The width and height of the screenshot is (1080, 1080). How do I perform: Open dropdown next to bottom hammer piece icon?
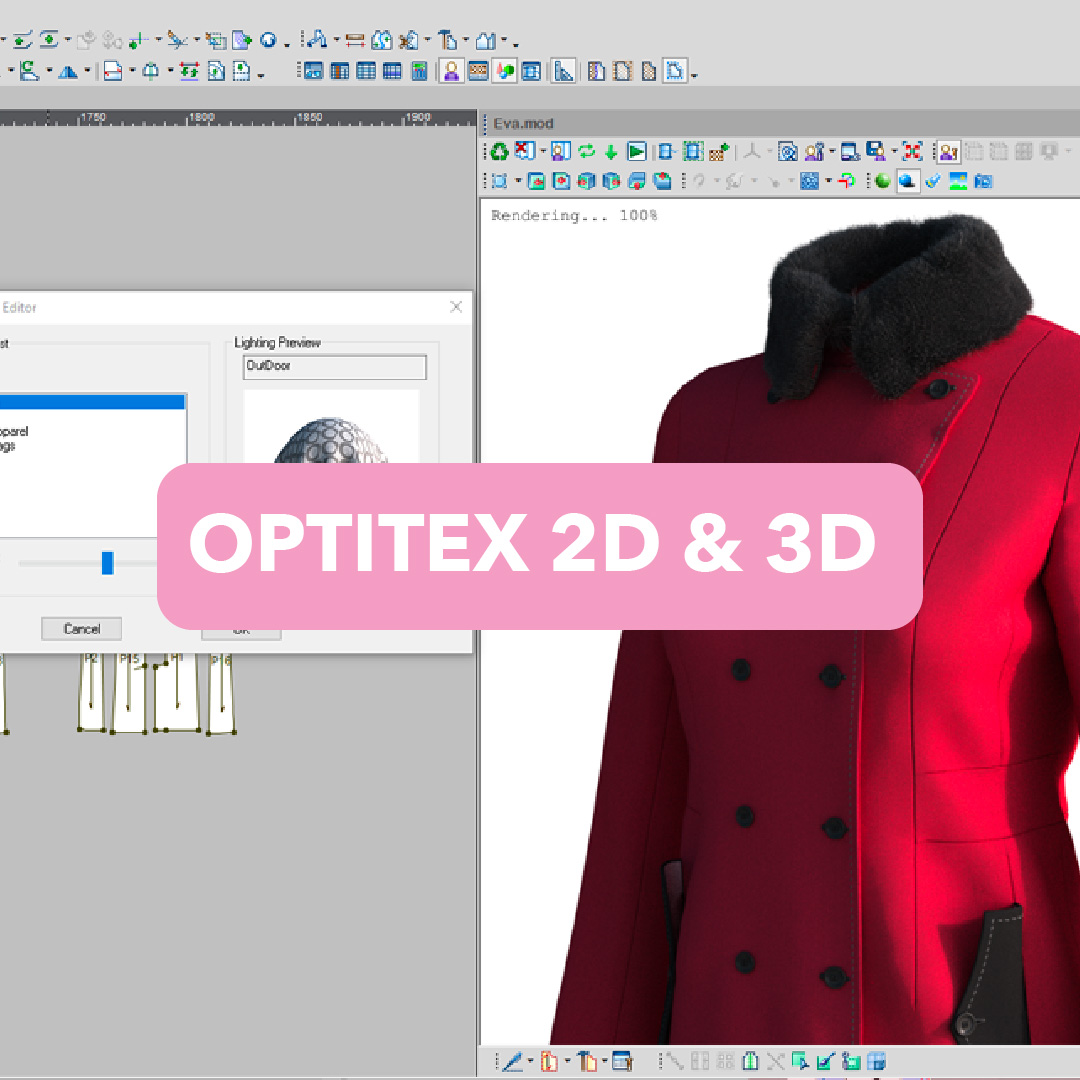(x=605, y=1061)
